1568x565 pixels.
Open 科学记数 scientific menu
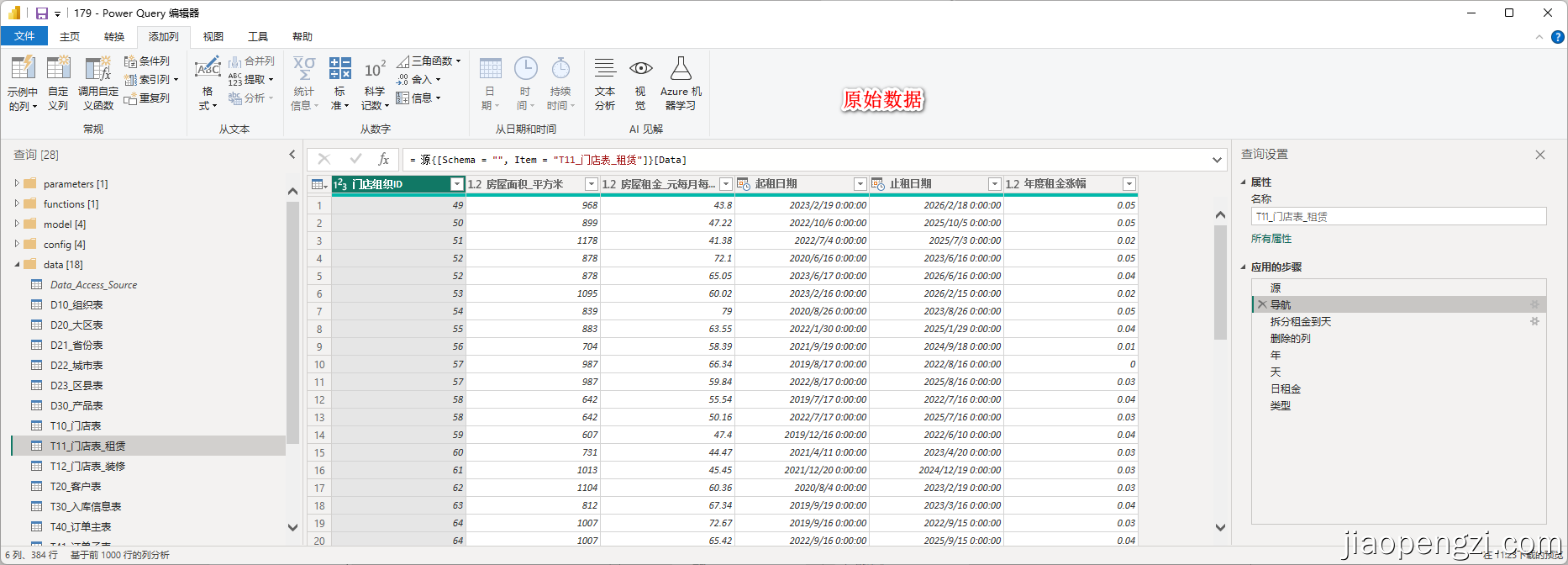tap(375, 83)
